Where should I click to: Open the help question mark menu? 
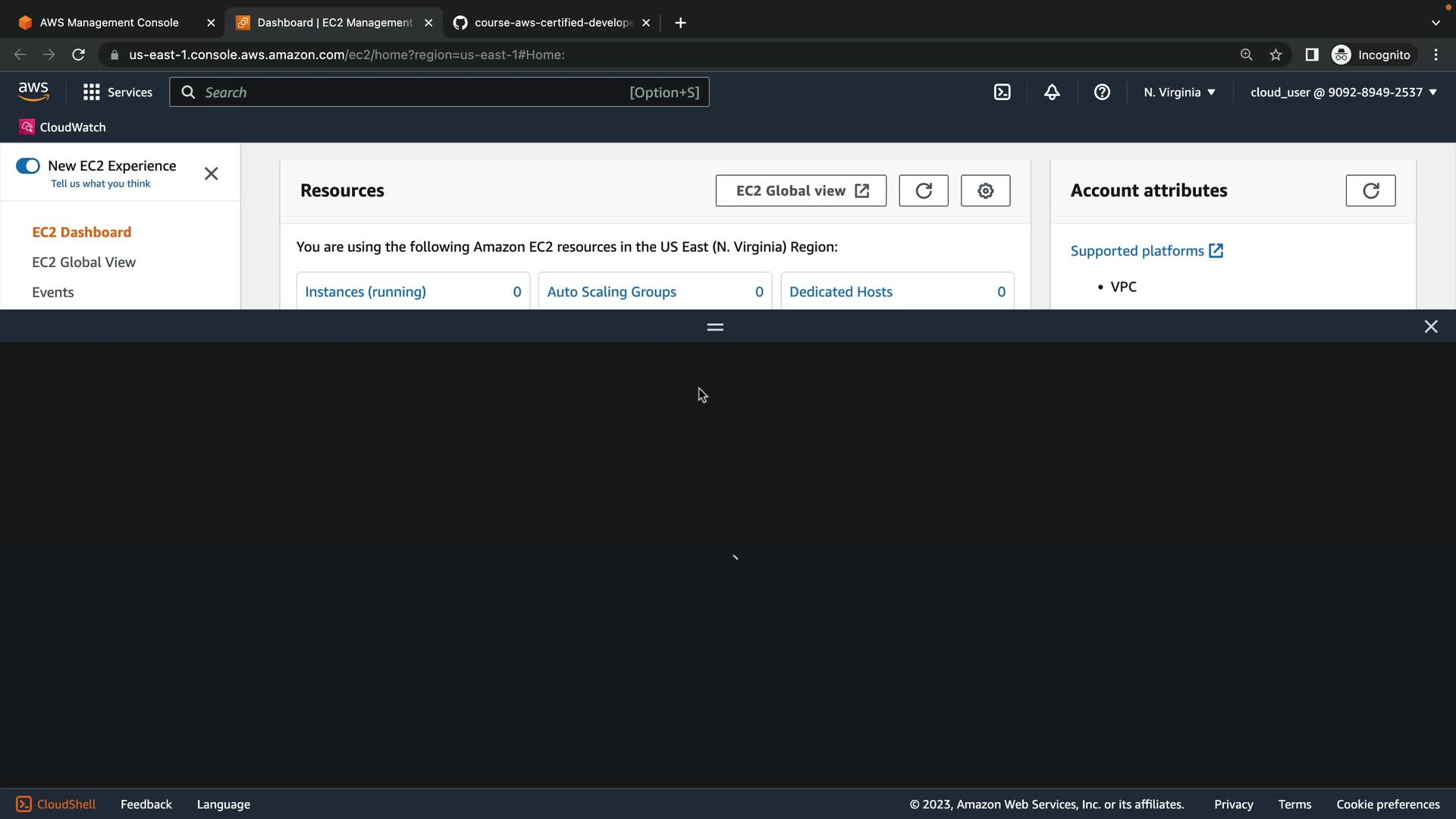pos(1102,93)
